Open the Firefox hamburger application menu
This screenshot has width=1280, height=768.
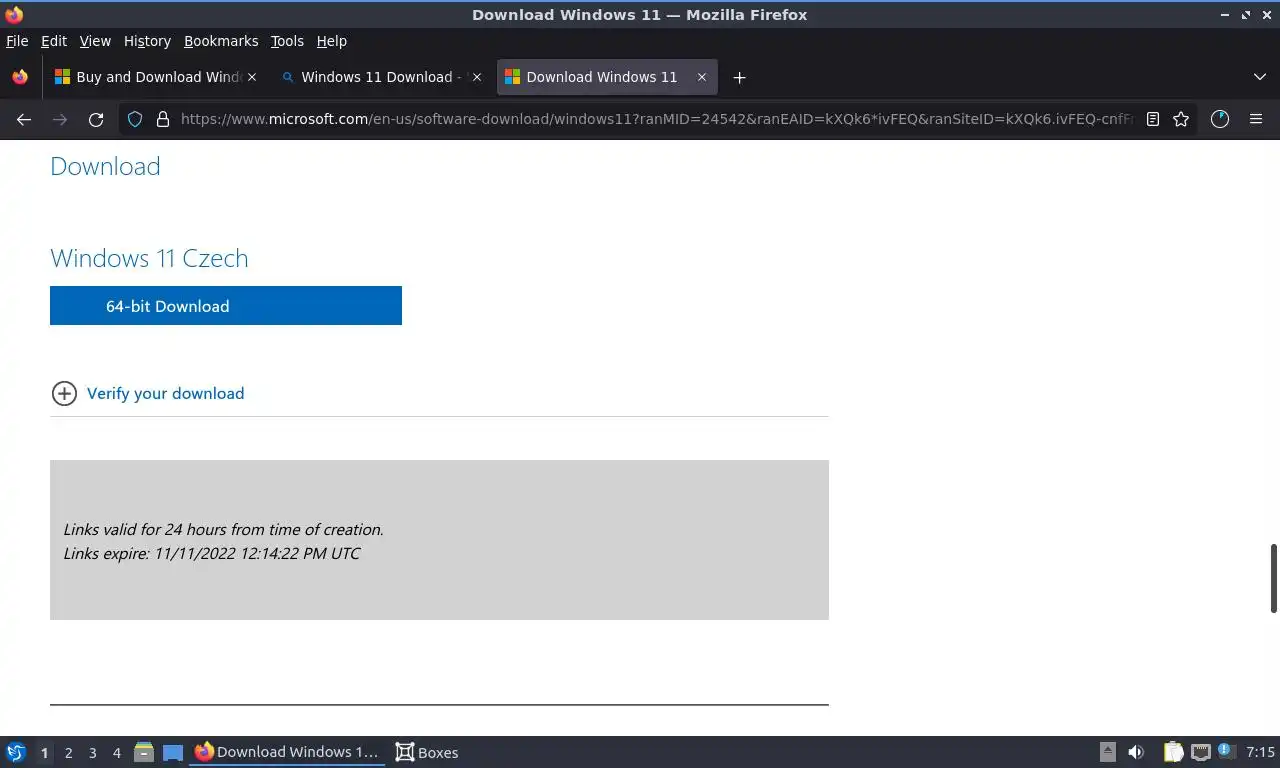(x=1256, y=119)
